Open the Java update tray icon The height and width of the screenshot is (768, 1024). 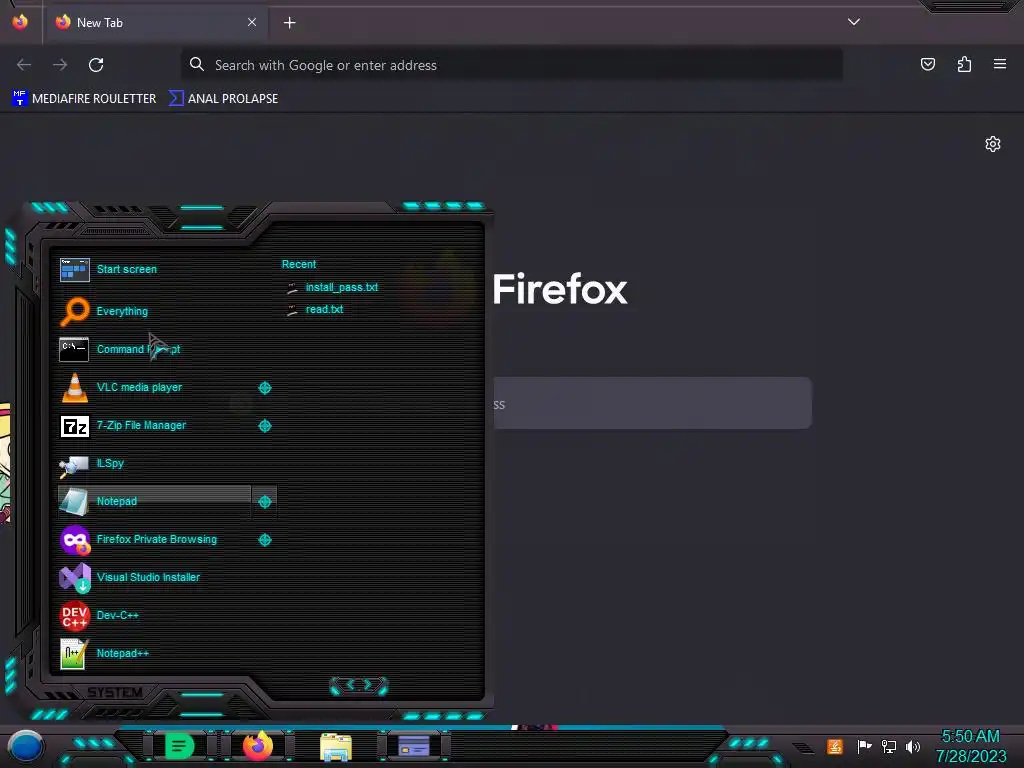click(834, 746)
